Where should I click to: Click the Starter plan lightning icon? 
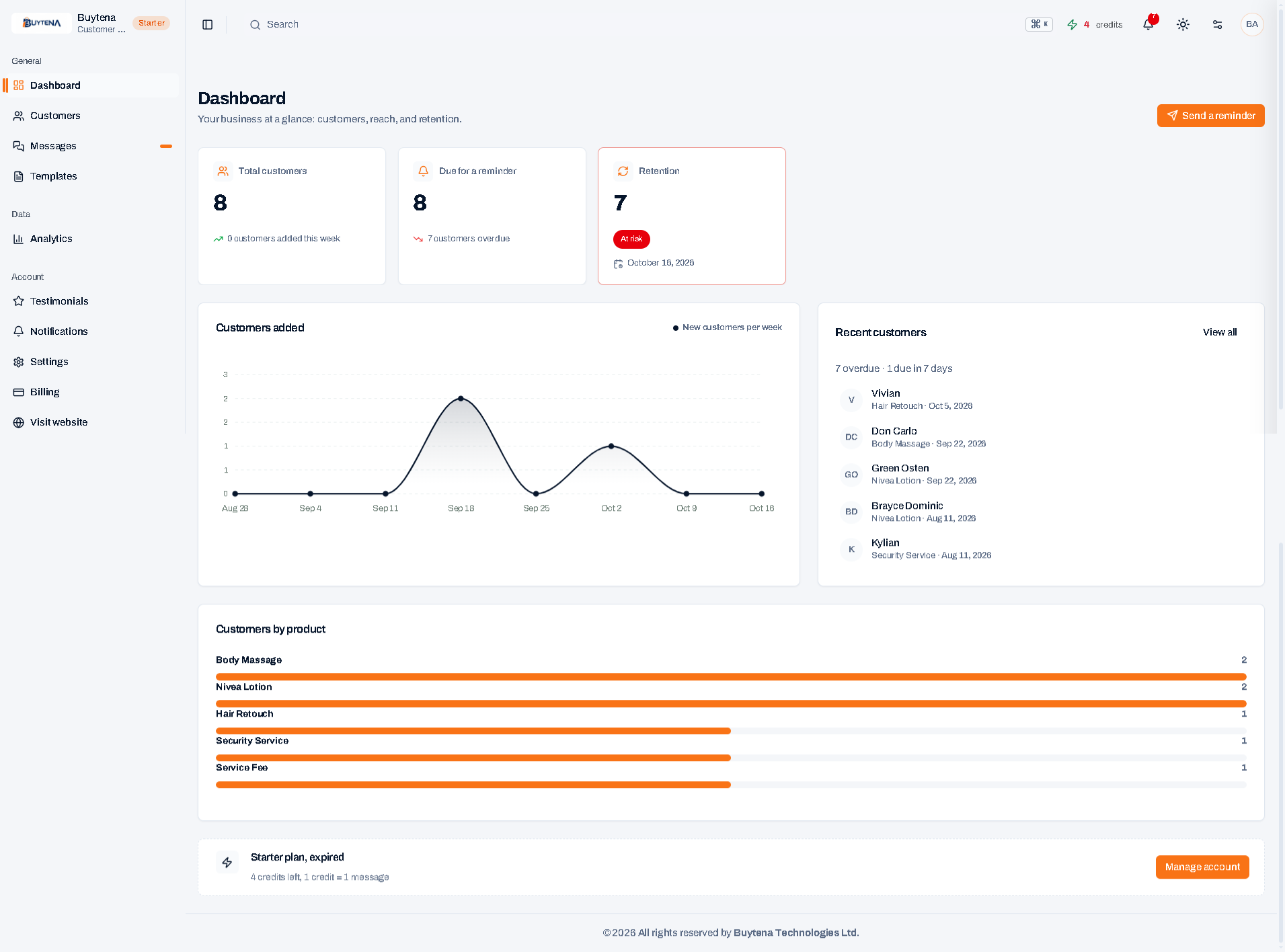click(x=227, y=863)
